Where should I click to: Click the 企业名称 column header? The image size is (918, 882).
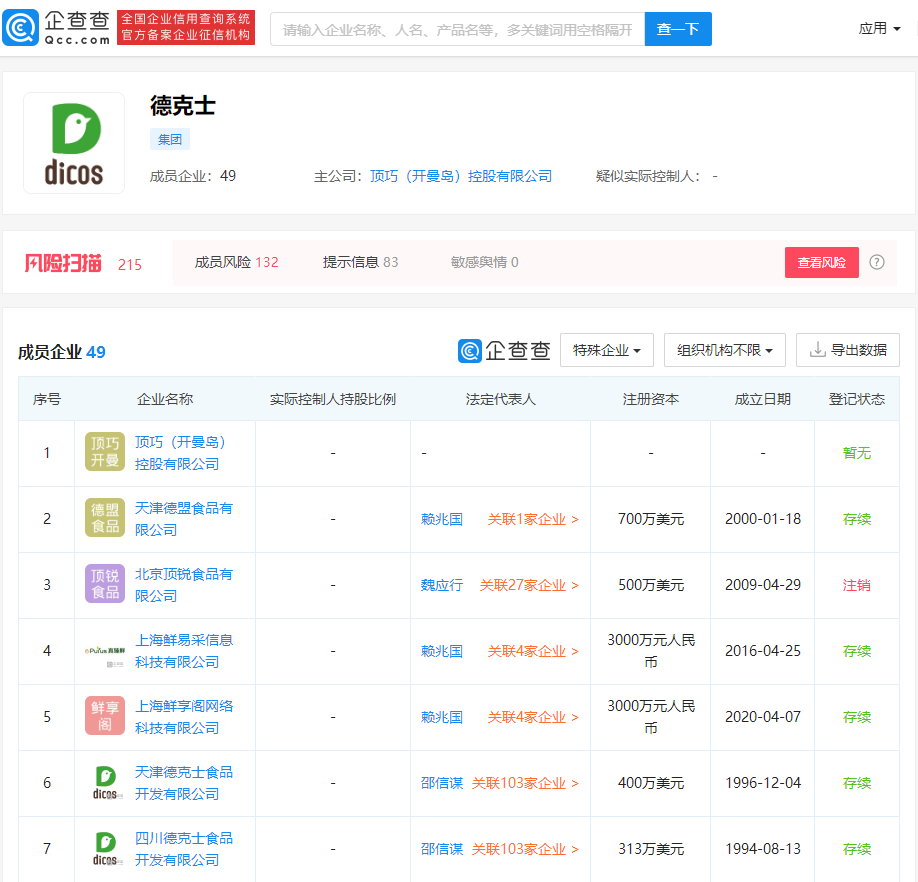(165, 399)
